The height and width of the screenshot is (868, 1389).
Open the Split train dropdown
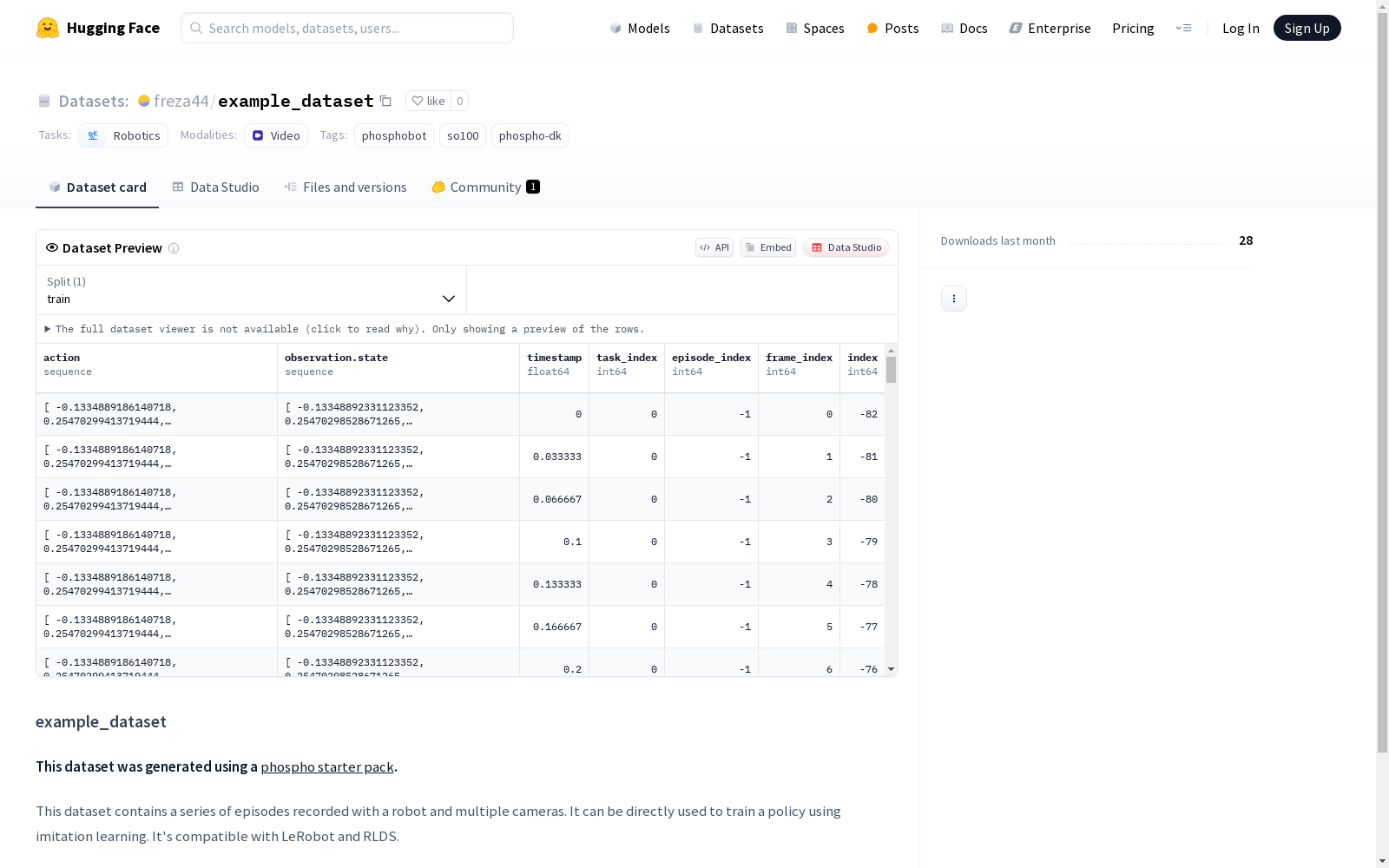click(252, 290)
